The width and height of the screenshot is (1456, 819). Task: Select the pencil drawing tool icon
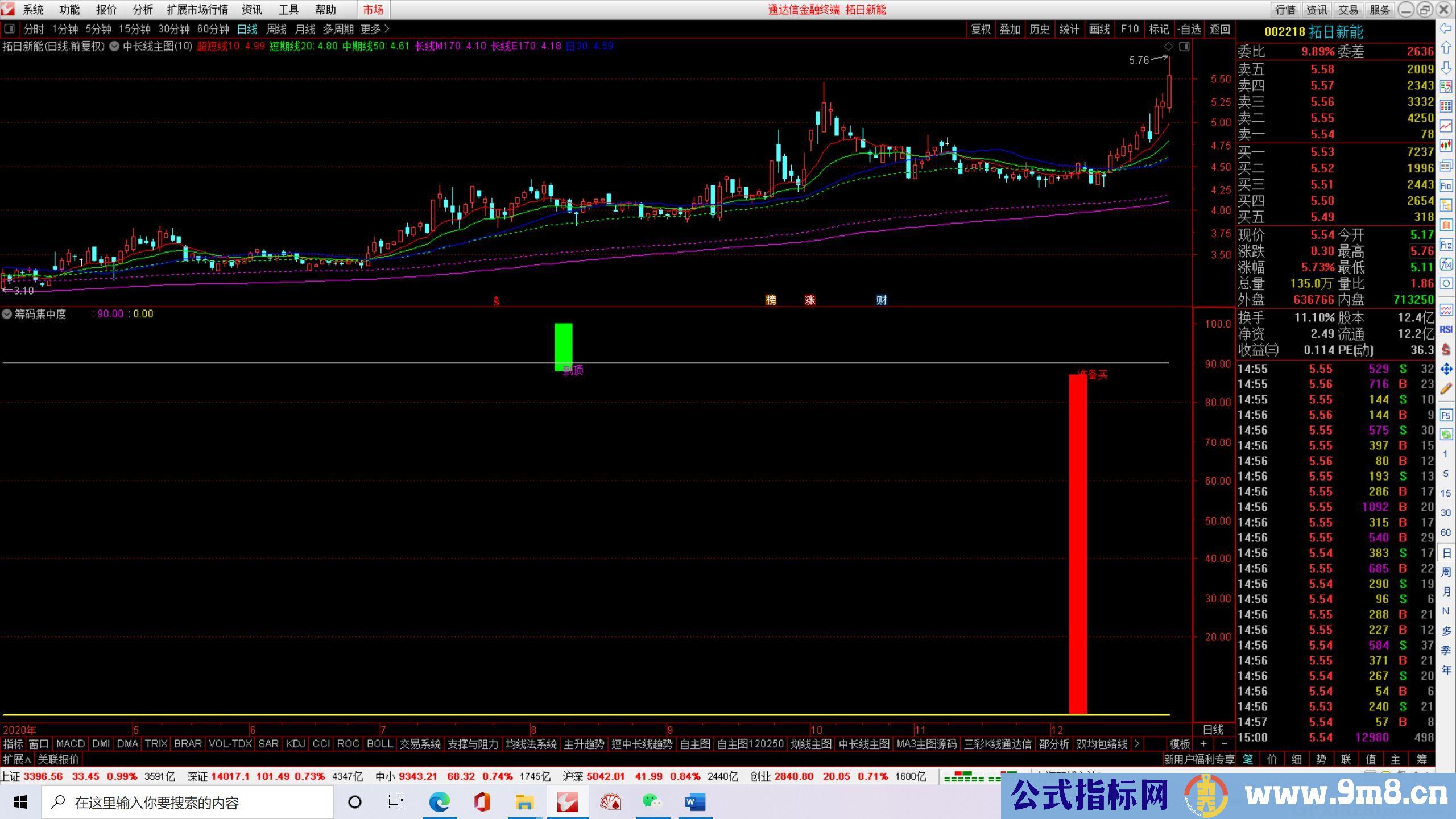click(x=1446, y=390)
